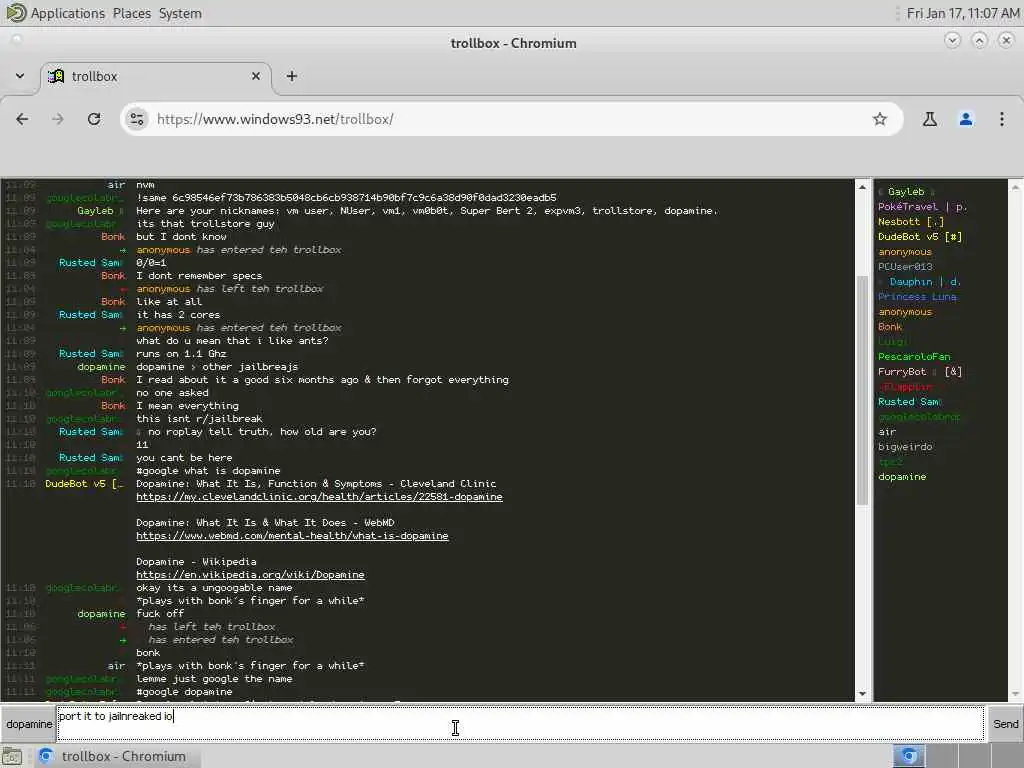Select Princess Luna in the user list

(x=917, y=297)
